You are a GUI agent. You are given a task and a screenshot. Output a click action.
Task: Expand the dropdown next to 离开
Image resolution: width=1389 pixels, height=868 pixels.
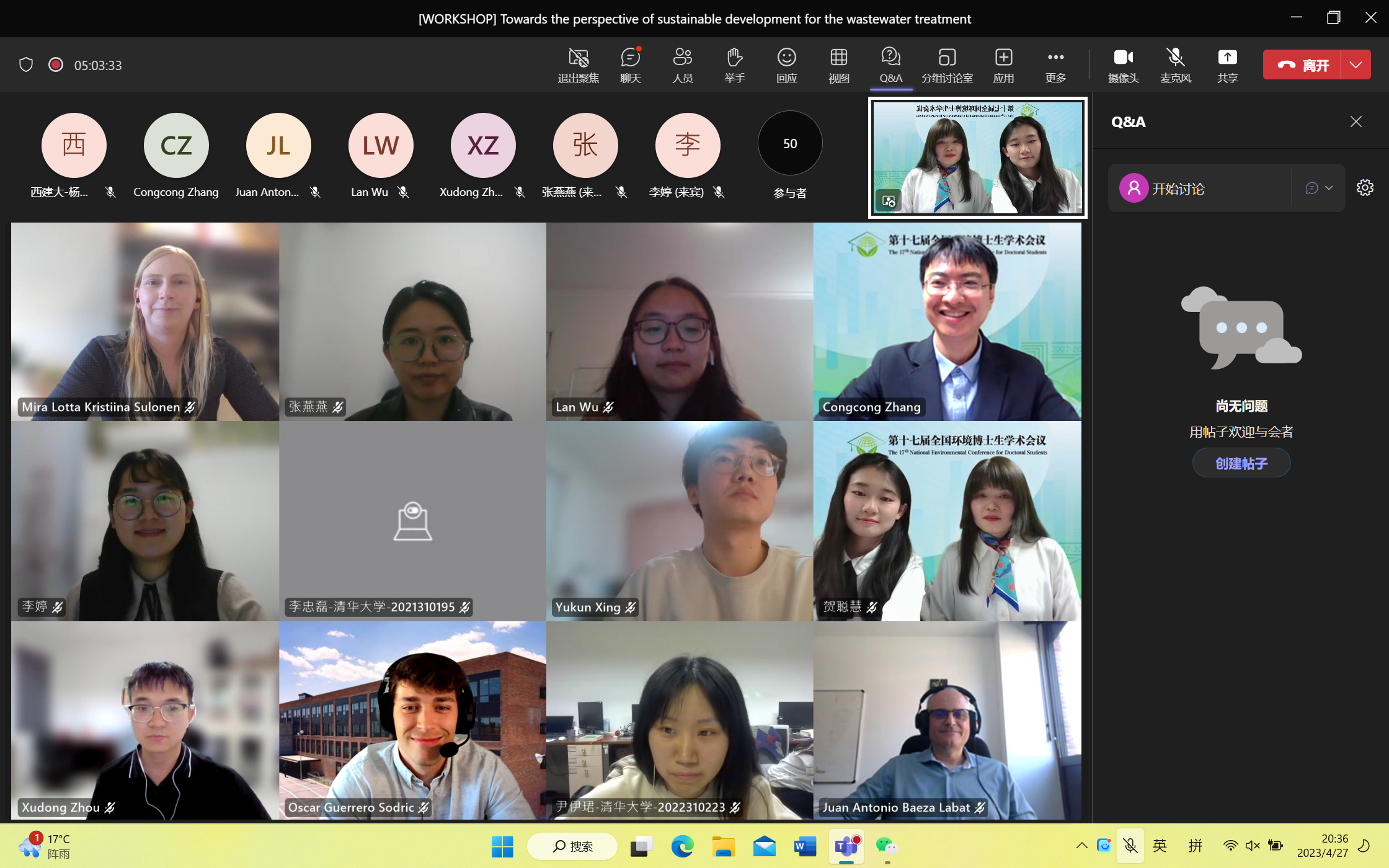click(1356, 64)
